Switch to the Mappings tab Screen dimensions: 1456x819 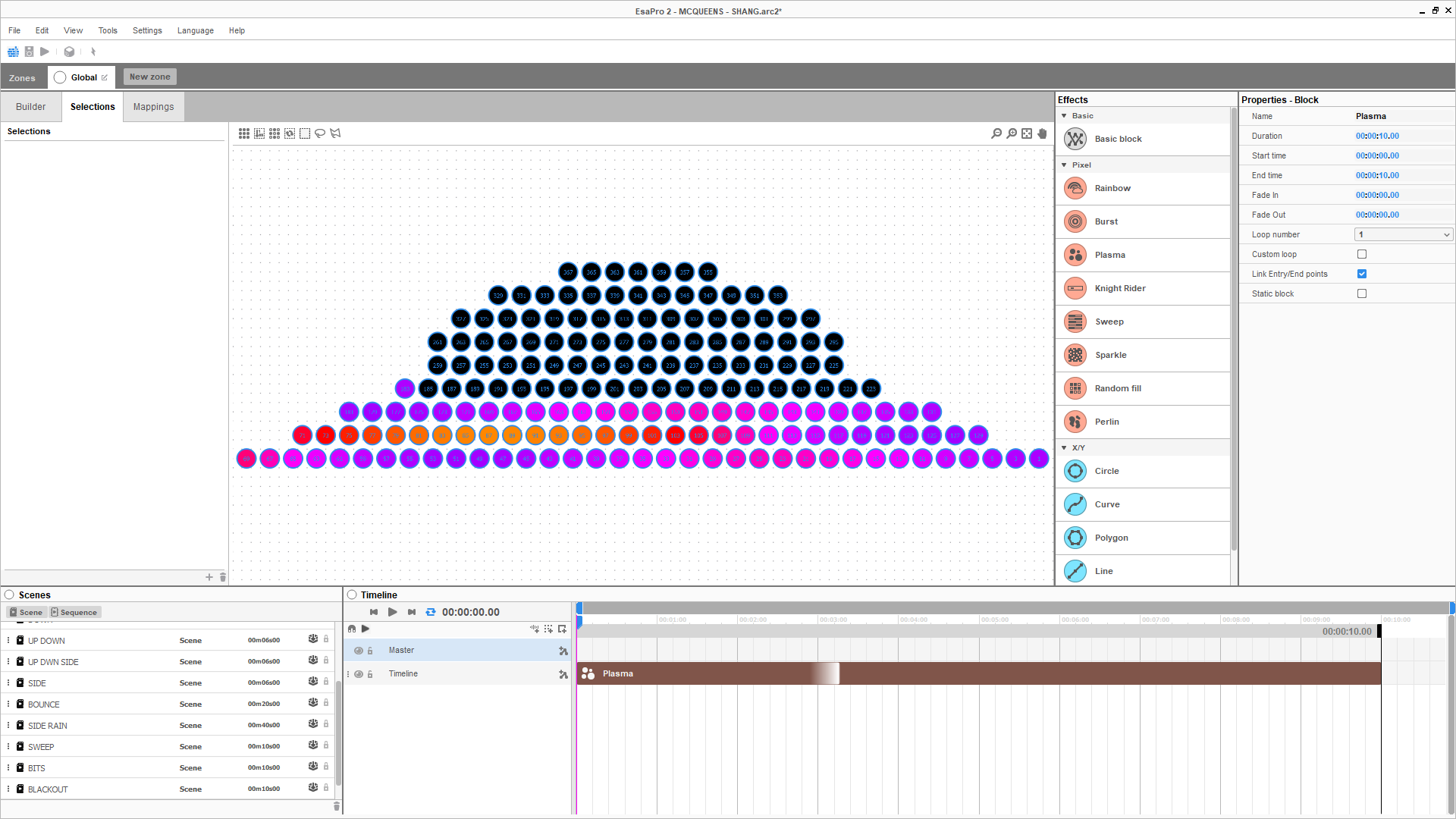(154, 107)
